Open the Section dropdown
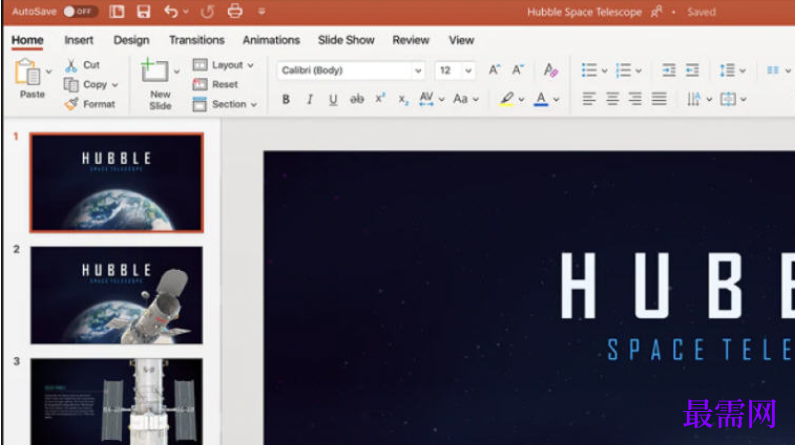Screen dimensions: 795x445 225,104
